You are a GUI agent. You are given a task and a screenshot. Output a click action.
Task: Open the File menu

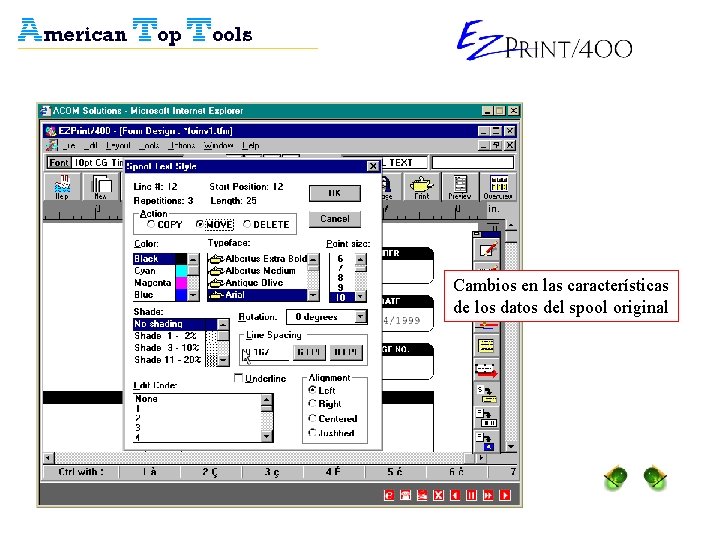(x=69, y=146)
